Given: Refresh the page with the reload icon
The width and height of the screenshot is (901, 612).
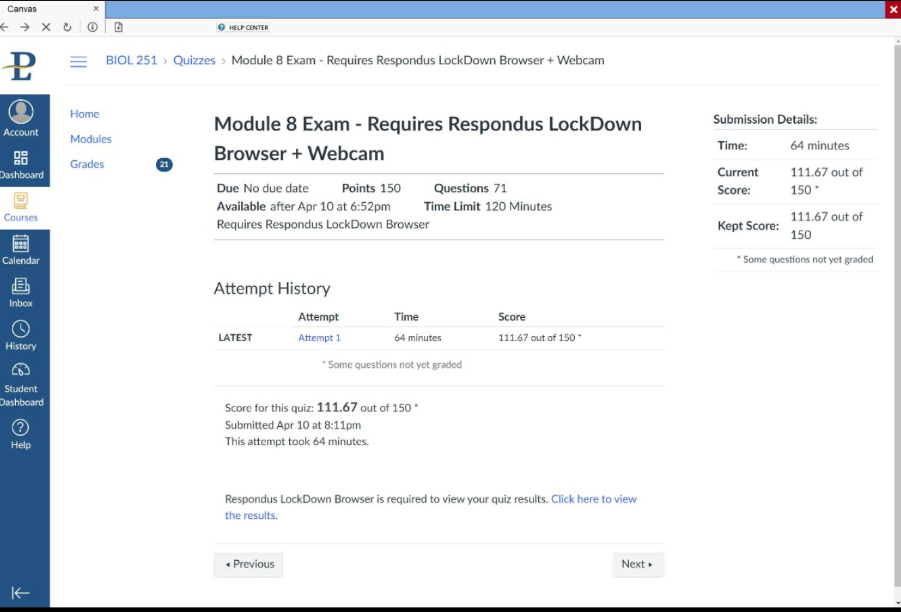Looking at the screenshot, I should (67, 27).
